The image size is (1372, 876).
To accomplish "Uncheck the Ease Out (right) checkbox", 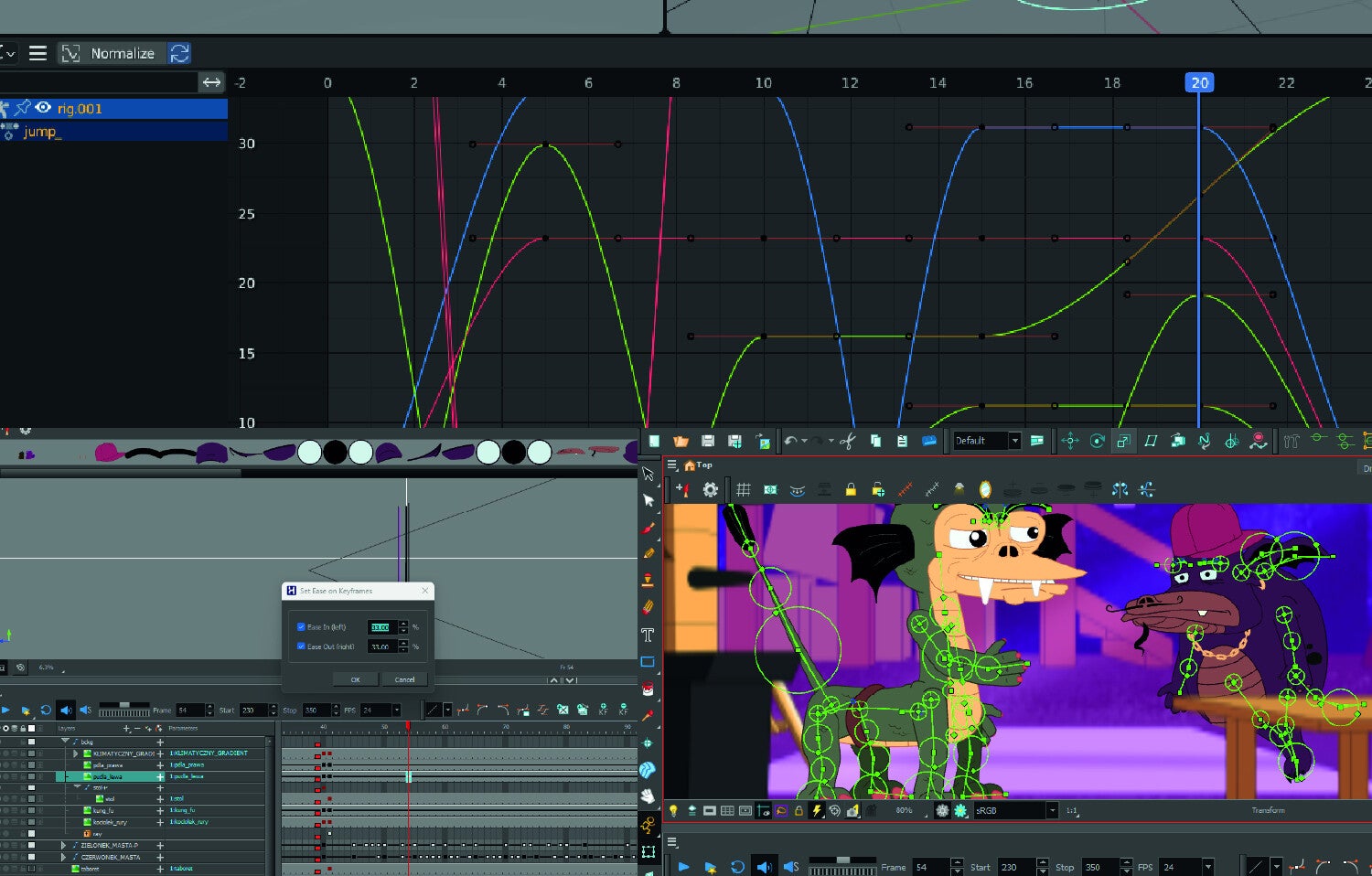I will (301, 646).
